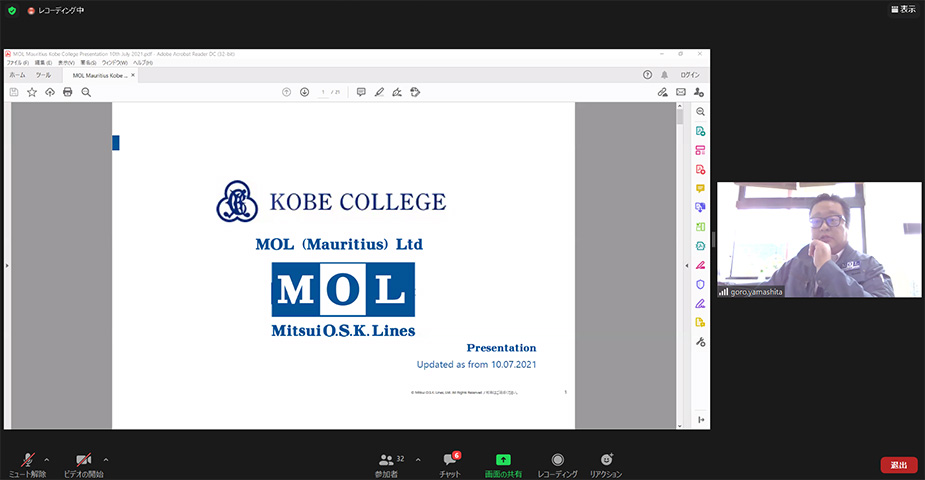Open the 参加者 participants panel

[388, 465]
